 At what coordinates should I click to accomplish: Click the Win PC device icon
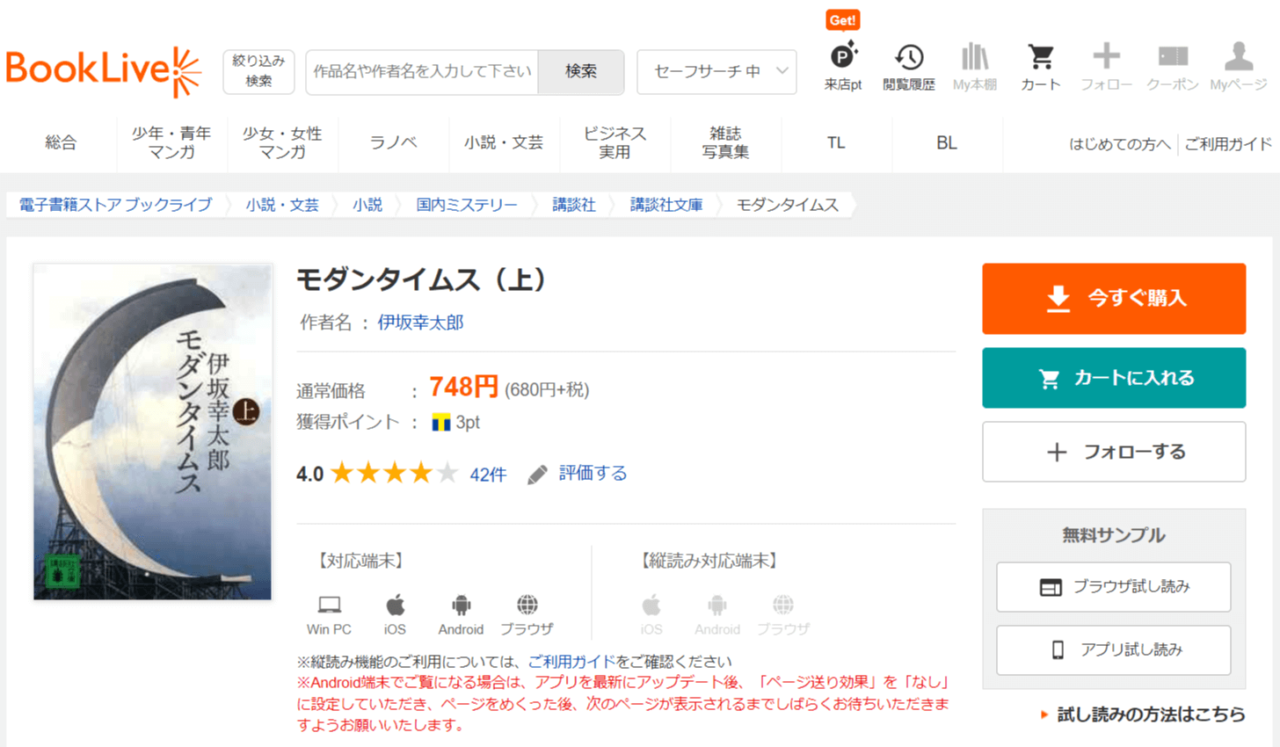(329, 604)
